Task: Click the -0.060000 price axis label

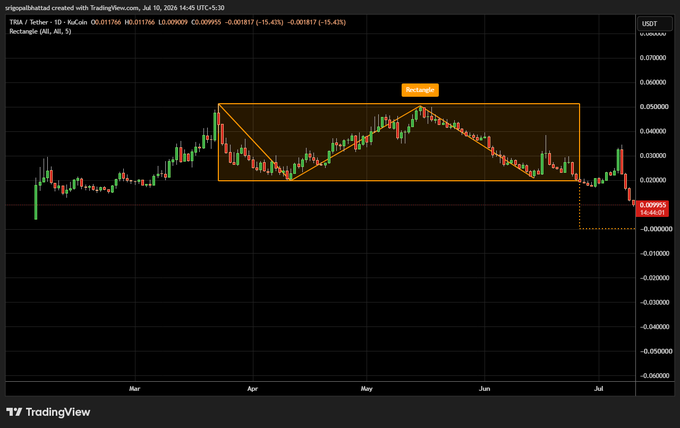Action: tap(653, 376)
